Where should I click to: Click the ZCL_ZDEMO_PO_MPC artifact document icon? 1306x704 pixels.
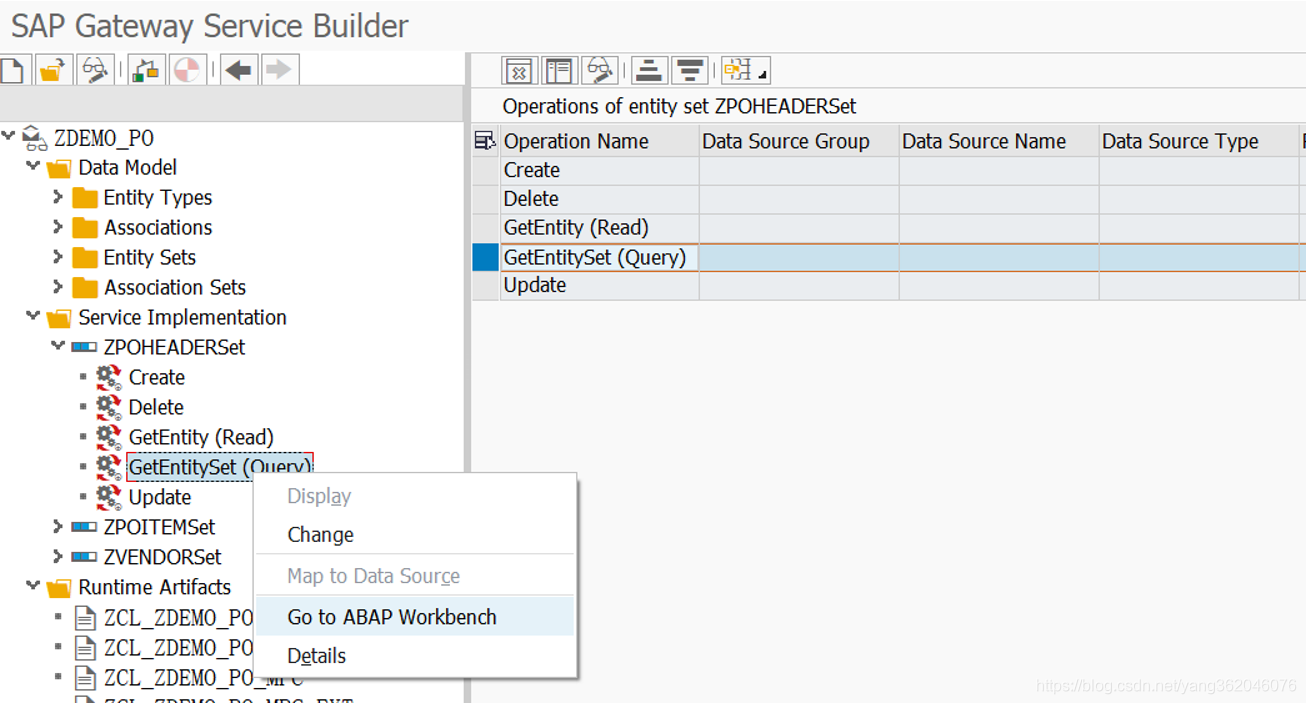pyautogui.click(x=85, y=677)
